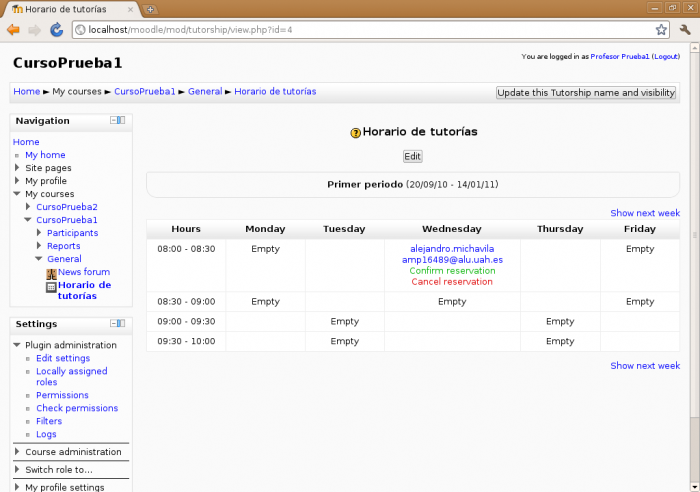
Task: Open Check permissions link
Action: pos(77,408)
